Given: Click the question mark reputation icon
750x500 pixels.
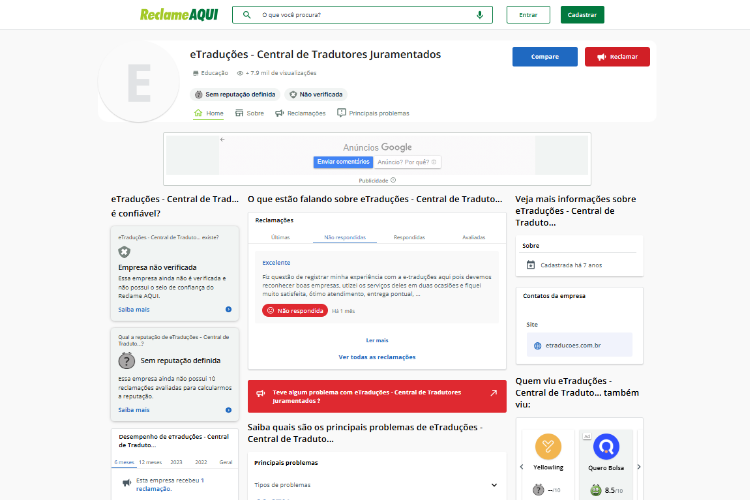Looking at the screenshot, I should [x=127, y=360].
